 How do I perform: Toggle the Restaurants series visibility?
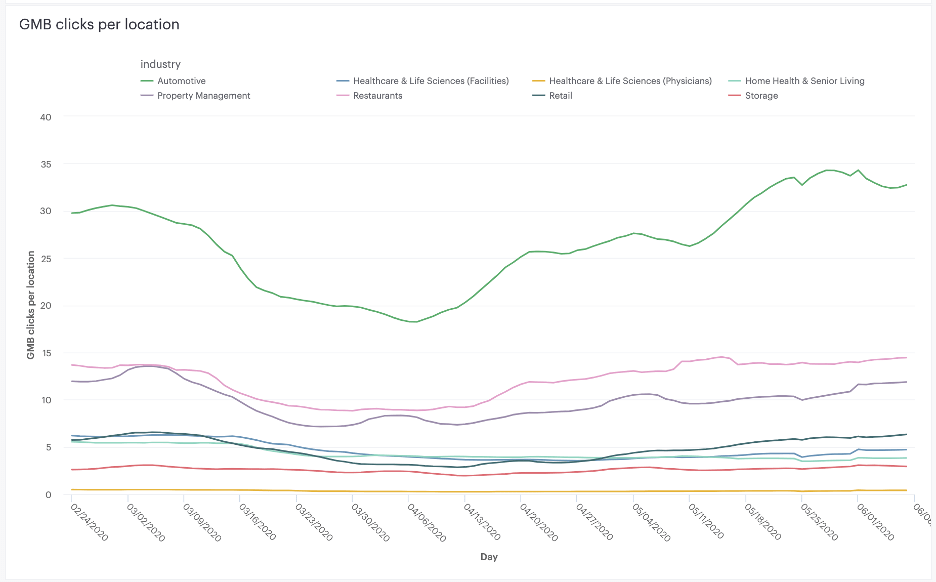(x=380, y=95)
